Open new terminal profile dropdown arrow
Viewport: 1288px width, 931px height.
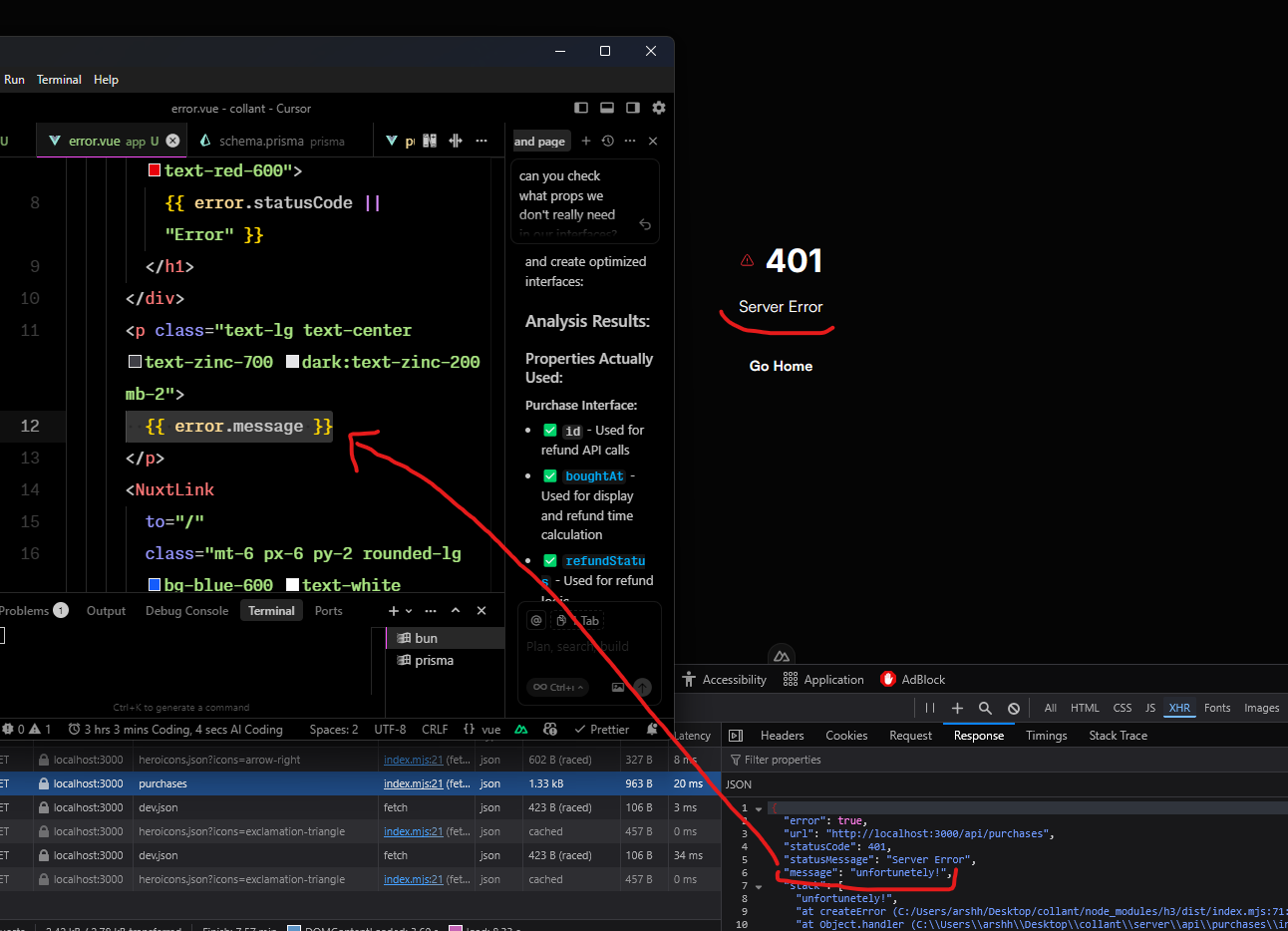pyautogui.click(x=407, y=611)
